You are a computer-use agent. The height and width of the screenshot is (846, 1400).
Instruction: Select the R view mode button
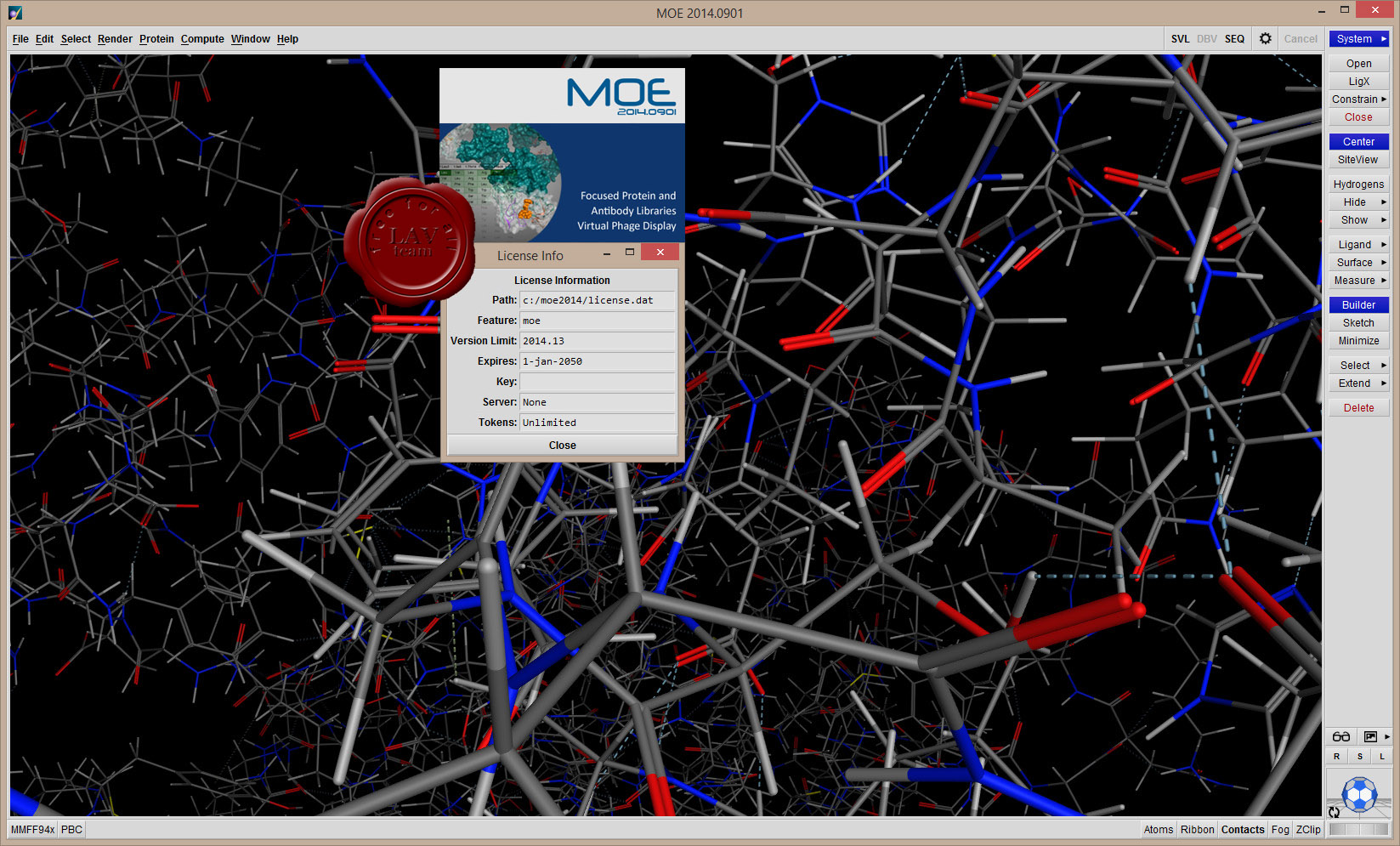(x=1336, y=756)
